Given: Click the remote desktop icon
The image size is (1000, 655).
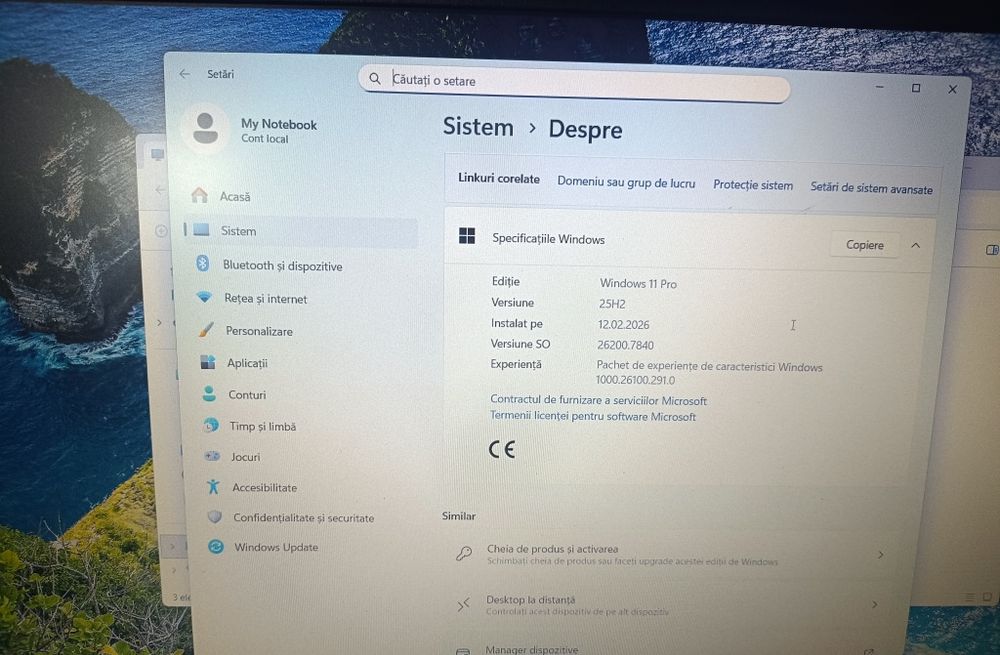Looking at the screenshot, I should [464, 604].
